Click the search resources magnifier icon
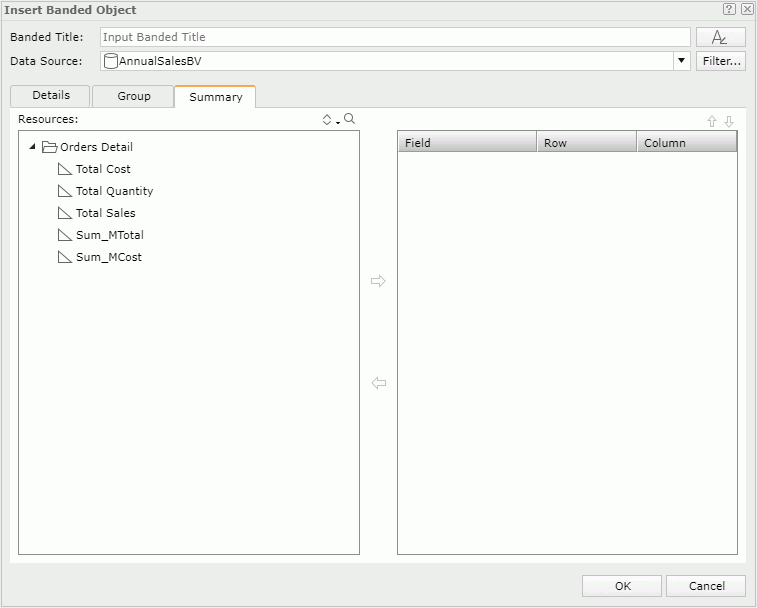 pos(349,119)
